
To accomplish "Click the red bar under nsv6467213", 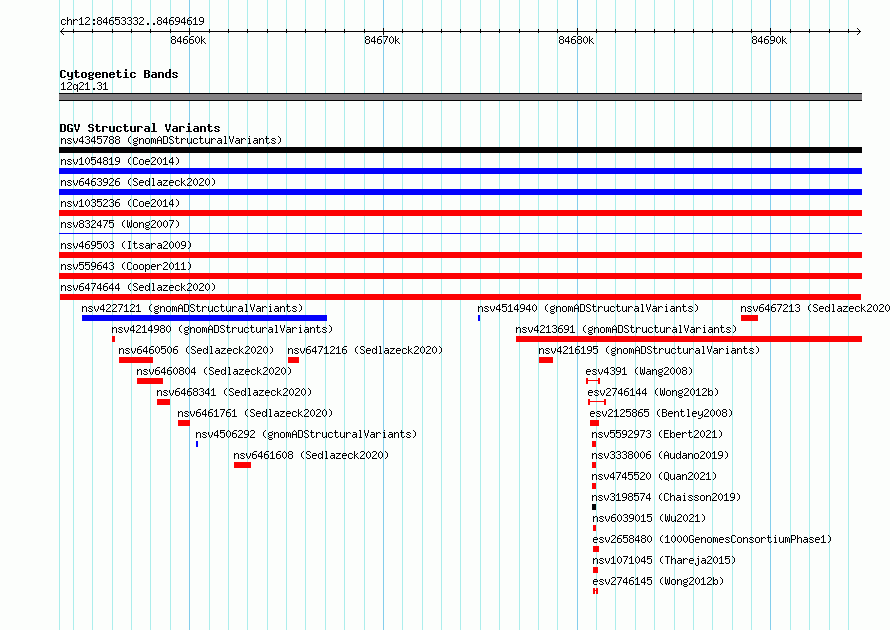I will click(x=749, y=318).
